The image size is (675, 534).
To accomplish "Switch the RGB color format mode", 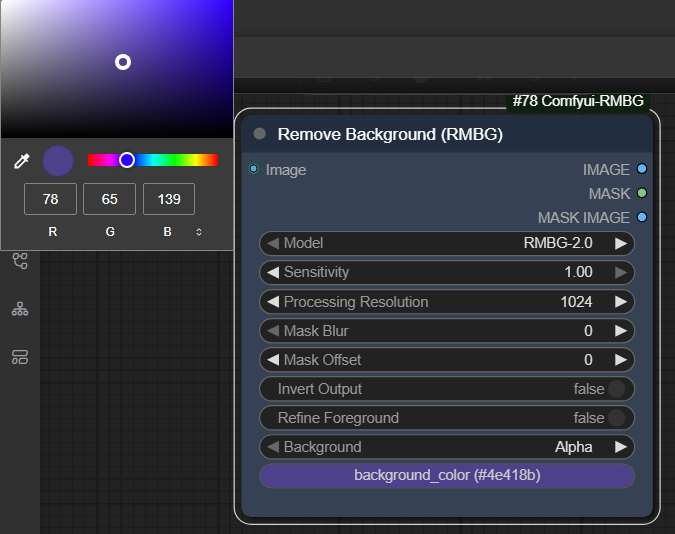I will click(198, 232).
